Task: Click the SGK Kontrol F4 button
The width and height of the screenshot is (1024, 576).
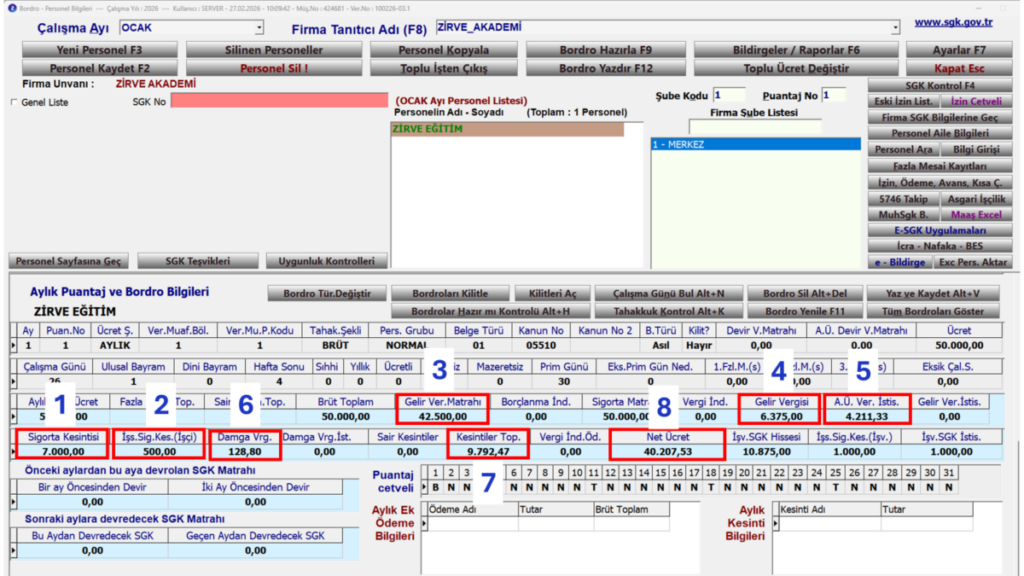Action: click(939, 86)
